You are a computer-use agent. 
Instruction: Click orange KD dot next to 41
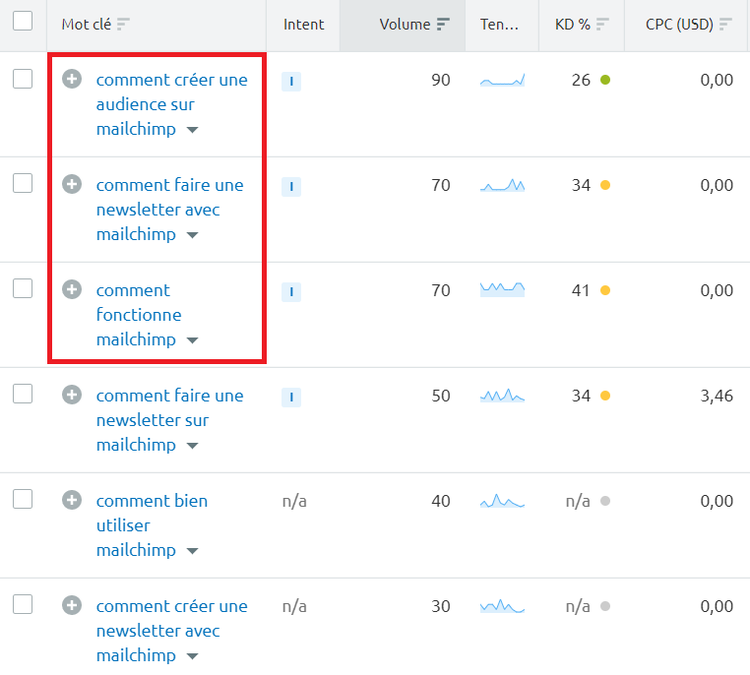point(605,290)
